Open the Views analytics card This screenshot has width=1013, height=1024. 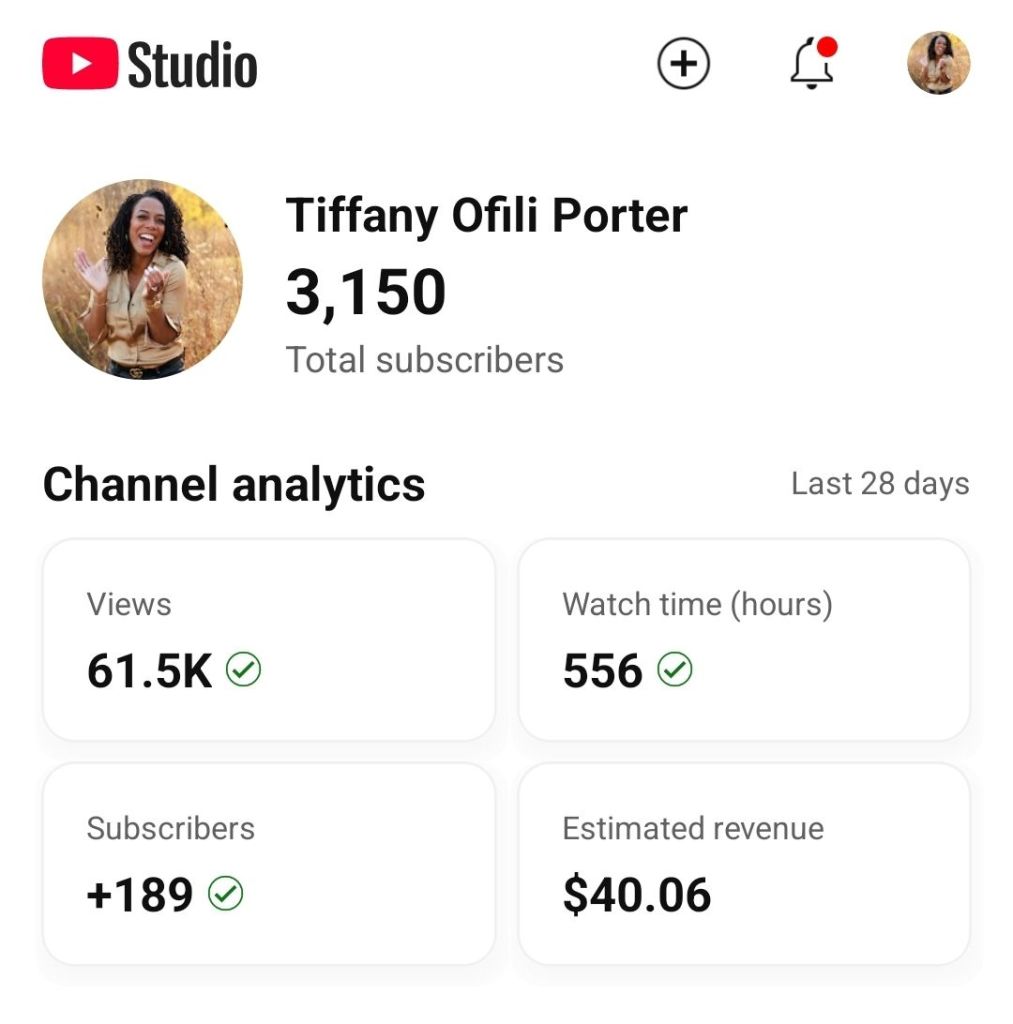(x=268, y=640)
